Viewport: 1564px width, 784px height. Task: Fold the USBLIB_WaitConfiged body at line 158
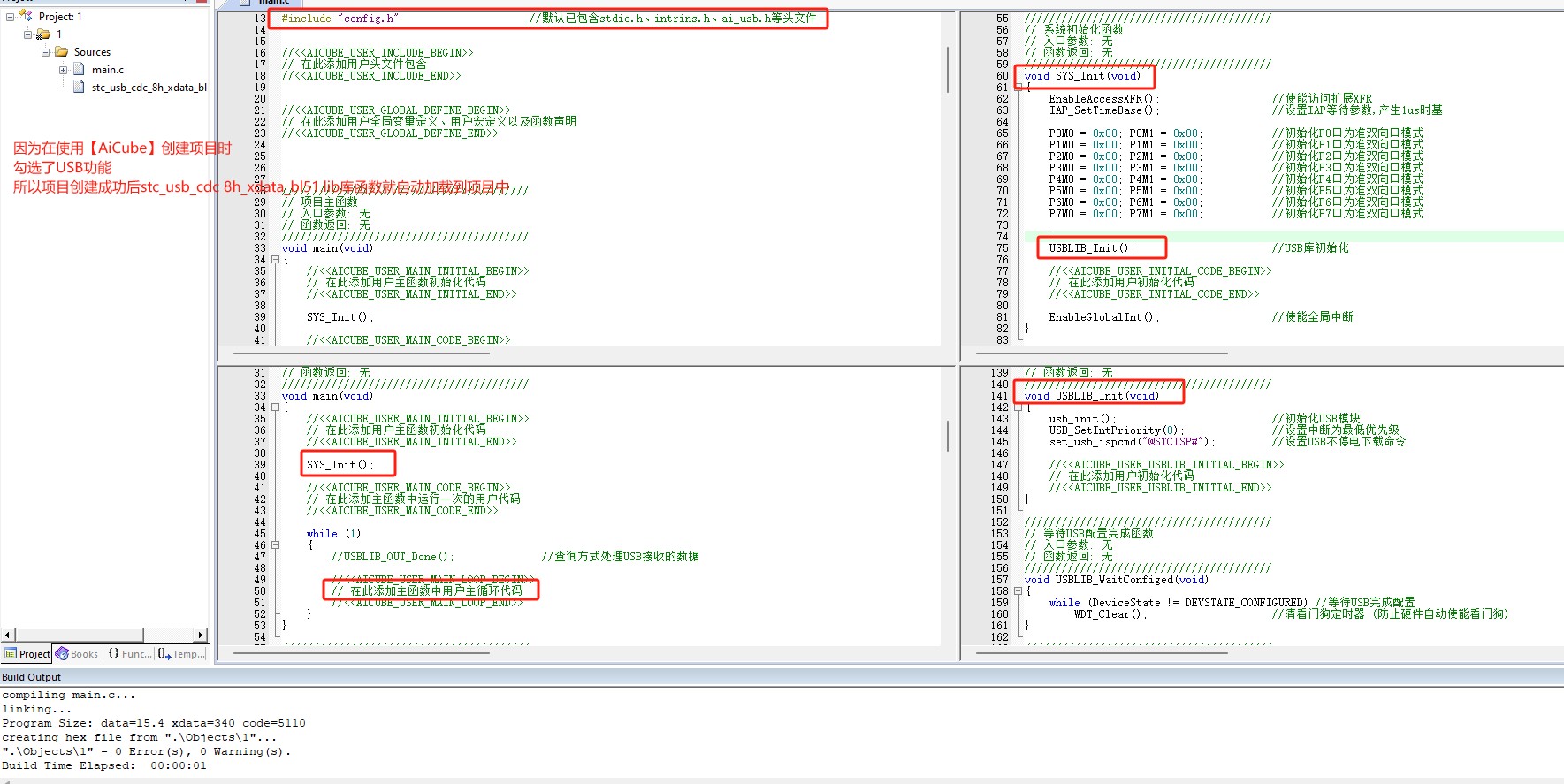(1018, 590)
